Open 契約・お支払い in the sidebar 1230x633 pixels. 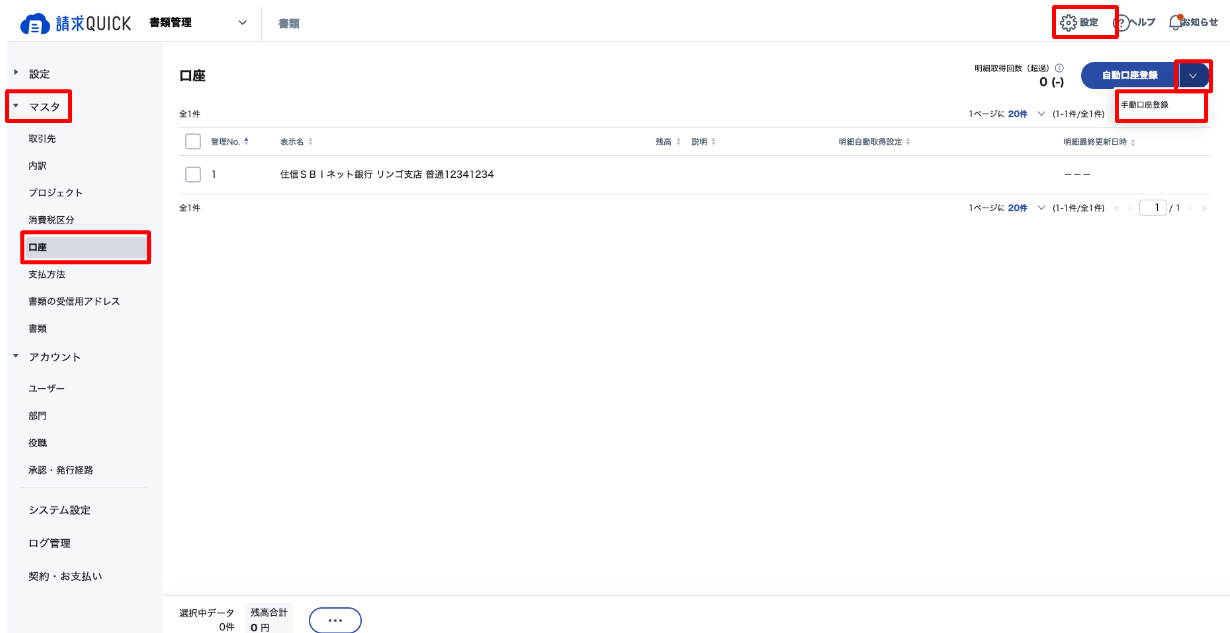65,576
